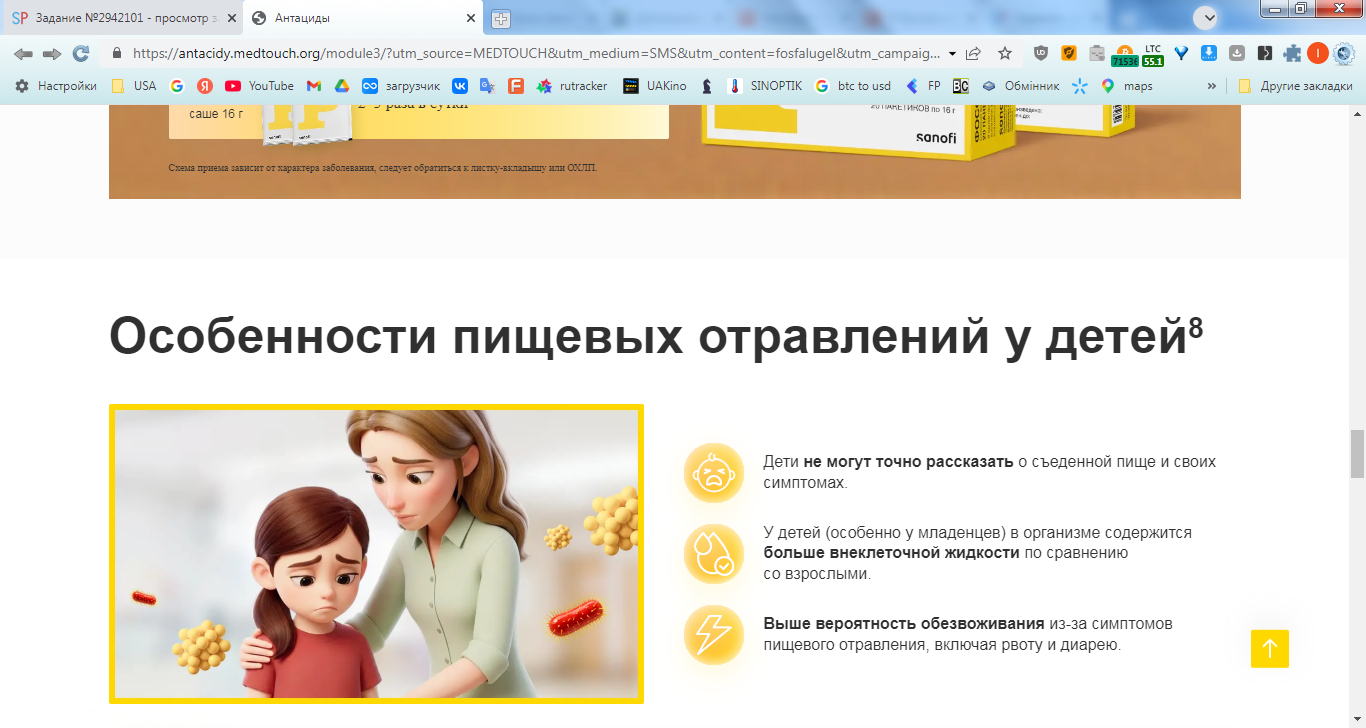View site security lock information

117,54
